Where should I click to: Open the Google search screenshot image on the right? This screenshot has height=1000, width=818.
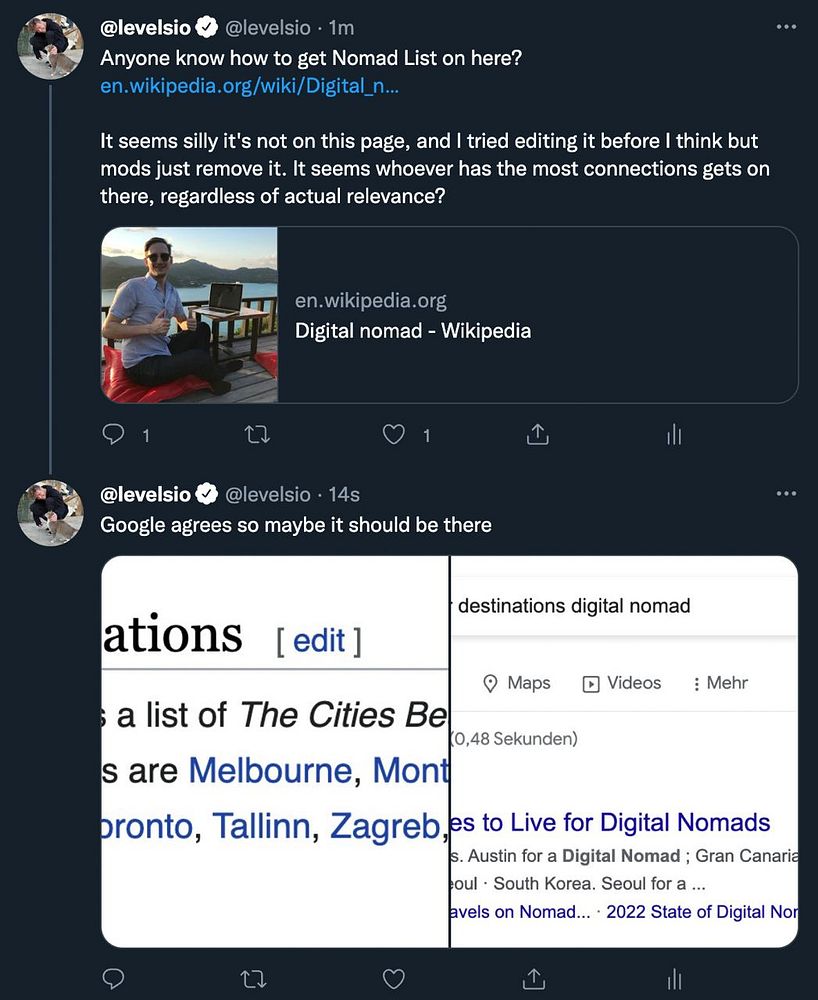[624, 750]
